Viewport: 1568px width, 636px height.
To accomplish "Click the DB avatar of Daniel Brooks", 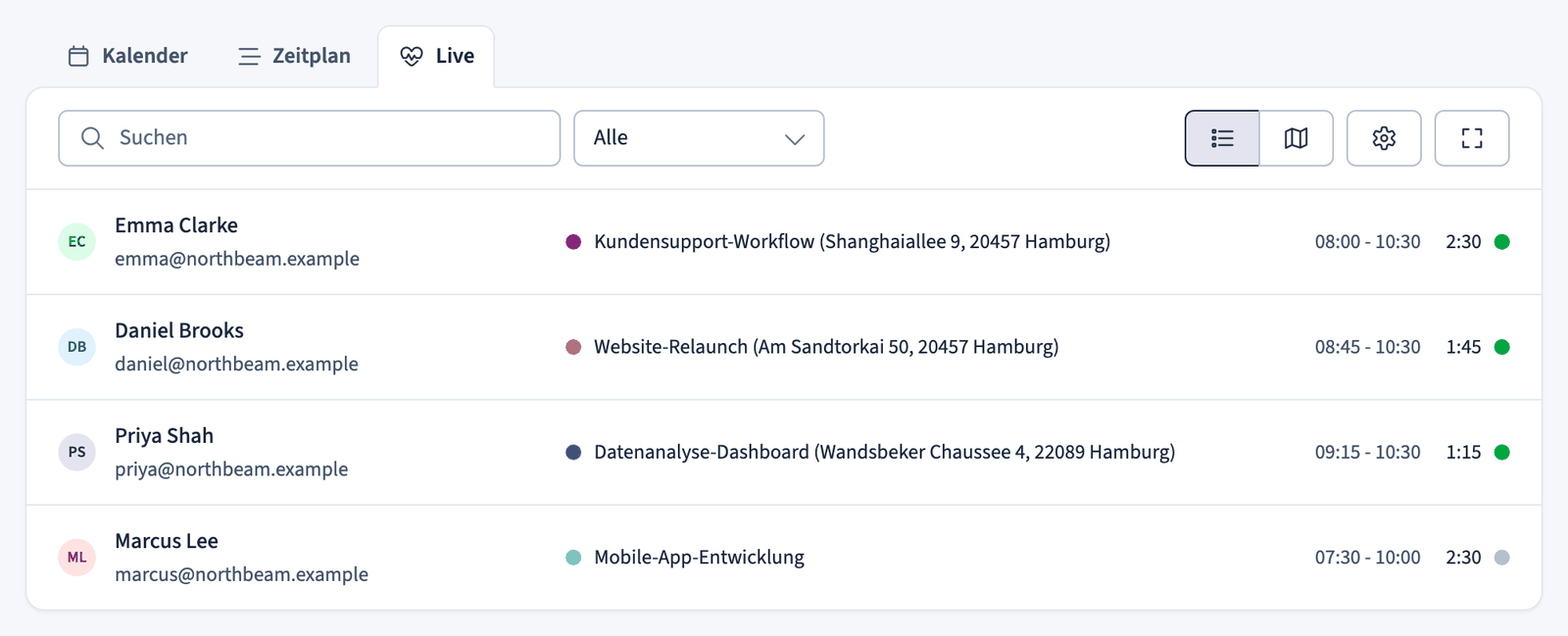I will pyautogui.click(x=77, y=347).
